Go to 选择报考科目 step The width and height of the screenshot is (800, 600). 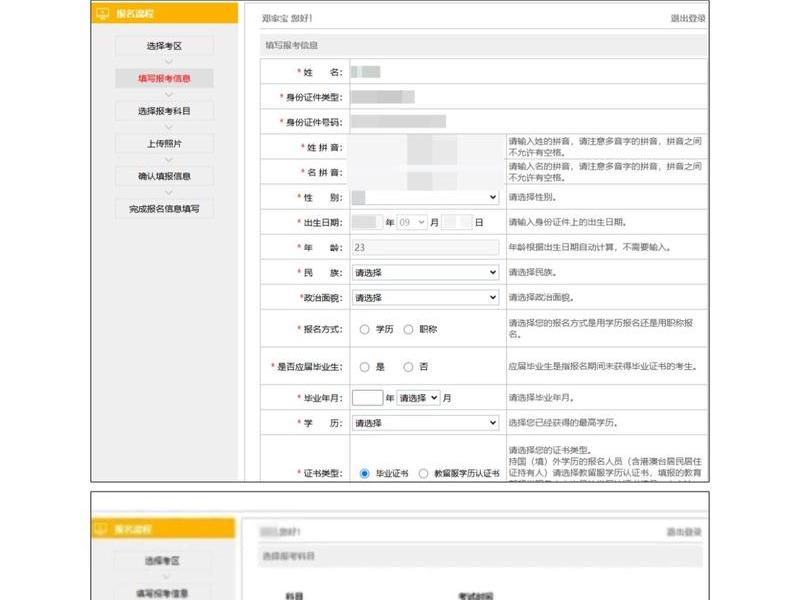point(164,111)
